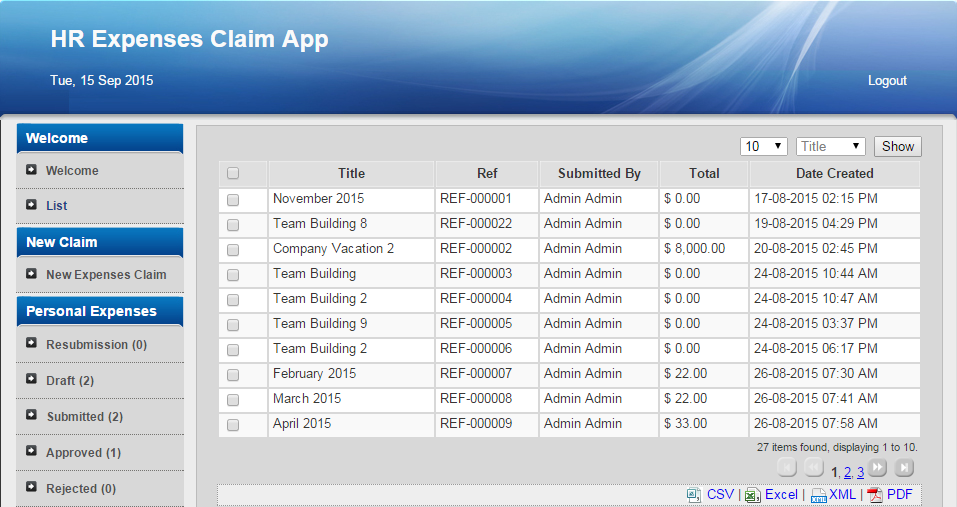
Task: Check the Company Vacation 2 row checkbox
Action: click(x=233, y=249)
